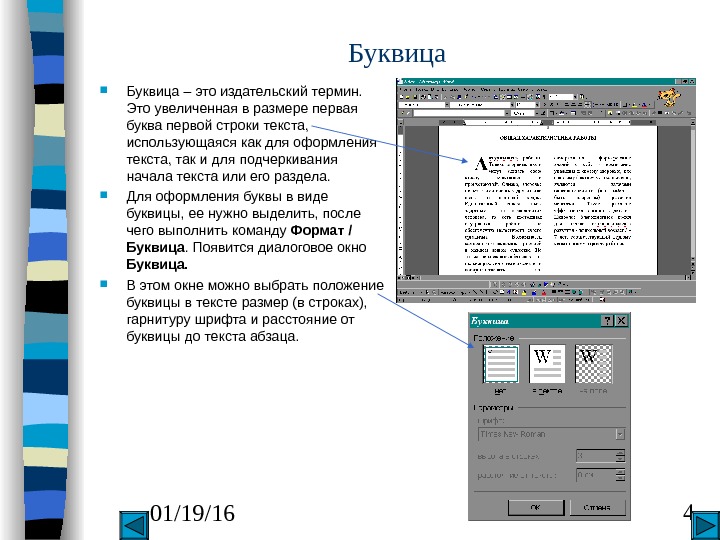This screenshot has width=720, height=540.
Task: Click the Save icon in Word toolbar
Action: pyautogui.click(x=415, y=97)
